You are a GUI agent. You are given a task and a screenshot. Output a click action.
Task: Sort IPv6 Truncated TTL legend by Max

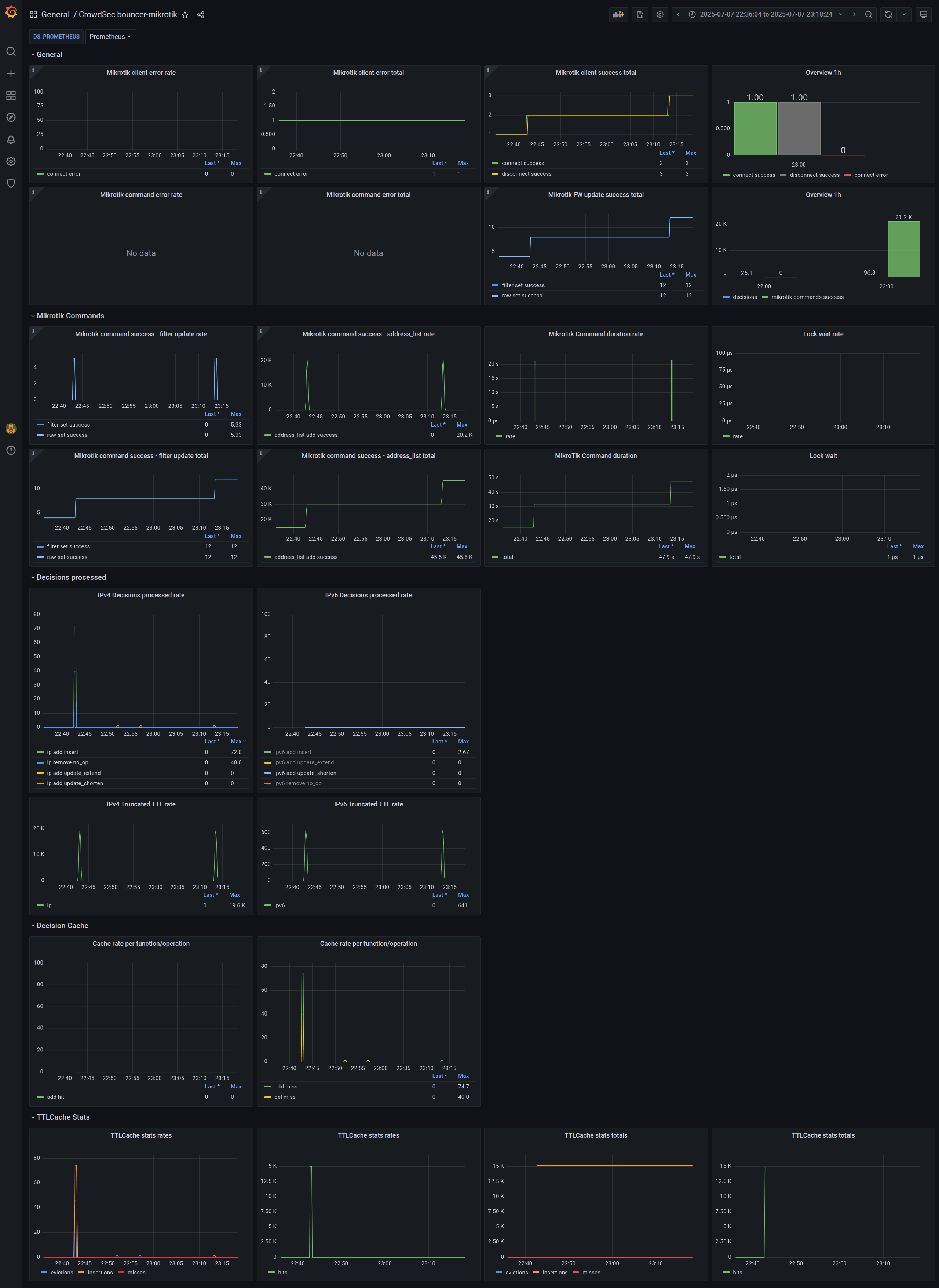click(x=463, y=895)
